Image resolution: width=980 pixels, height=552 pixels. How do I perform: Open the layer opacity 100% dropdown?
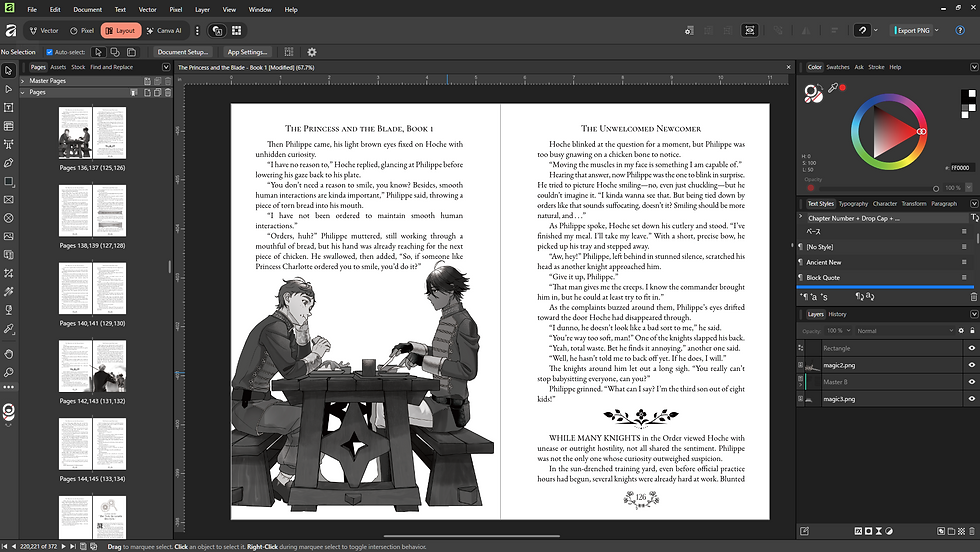[839, 331]
